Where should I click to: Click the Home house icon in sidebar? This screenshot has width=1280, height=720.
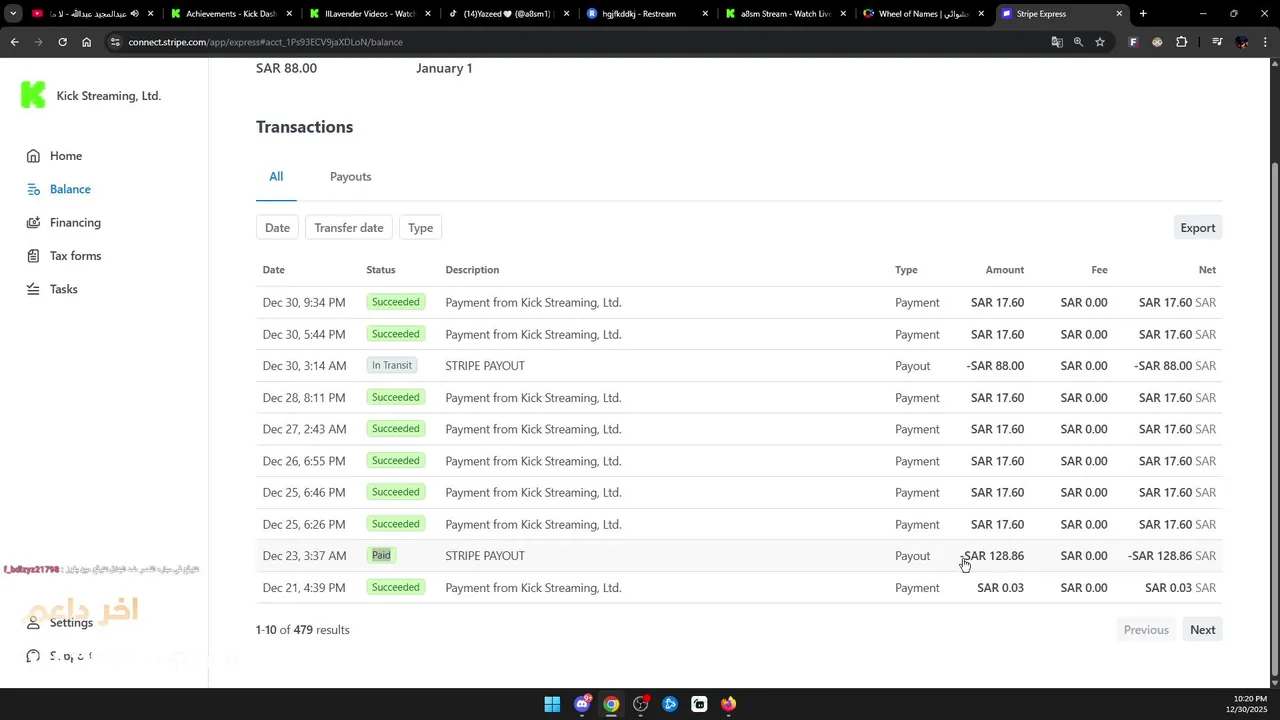coord(33,156)
